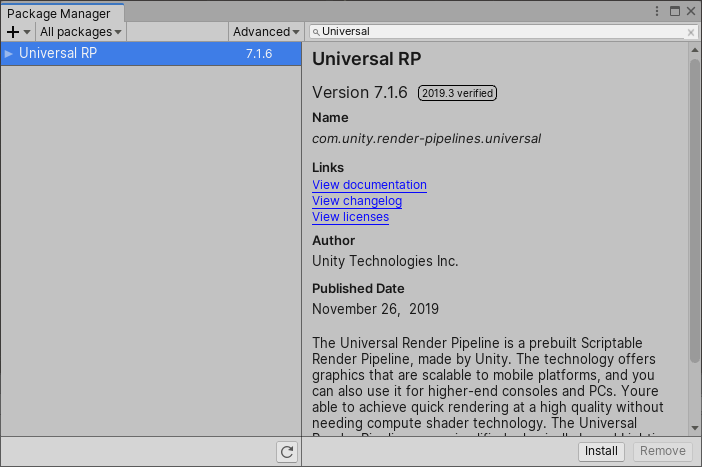702x467 pixels.
Task: Click the details panel vertical scrollbar thumb
Action: pos(694,210)
